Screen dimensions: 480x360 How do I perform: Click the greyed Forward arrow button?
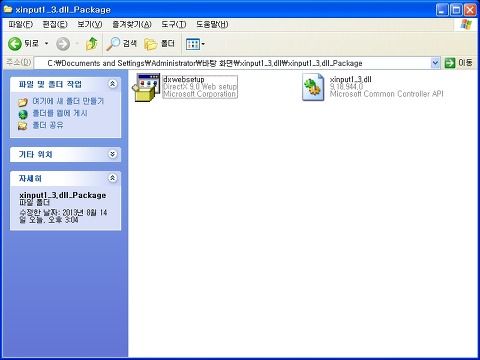63,44
